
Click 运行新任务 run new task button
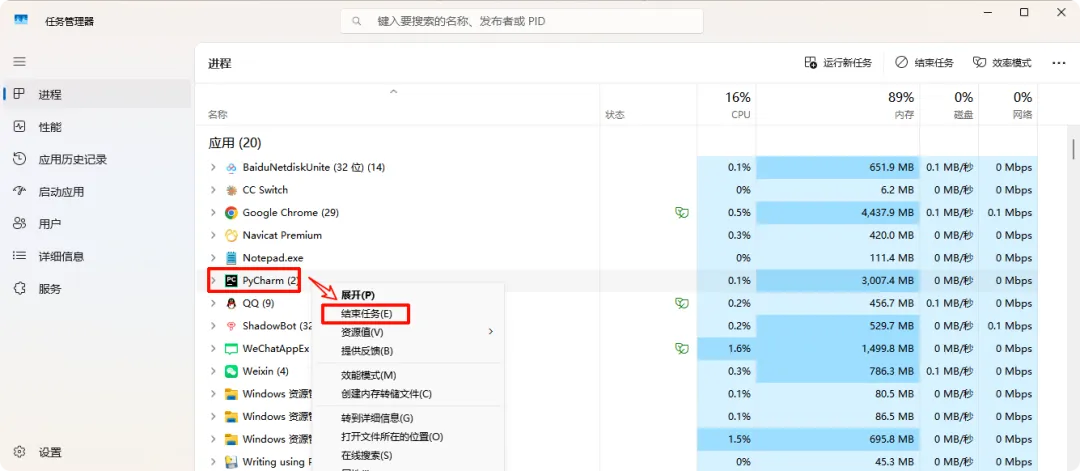(x=838, y=63)
